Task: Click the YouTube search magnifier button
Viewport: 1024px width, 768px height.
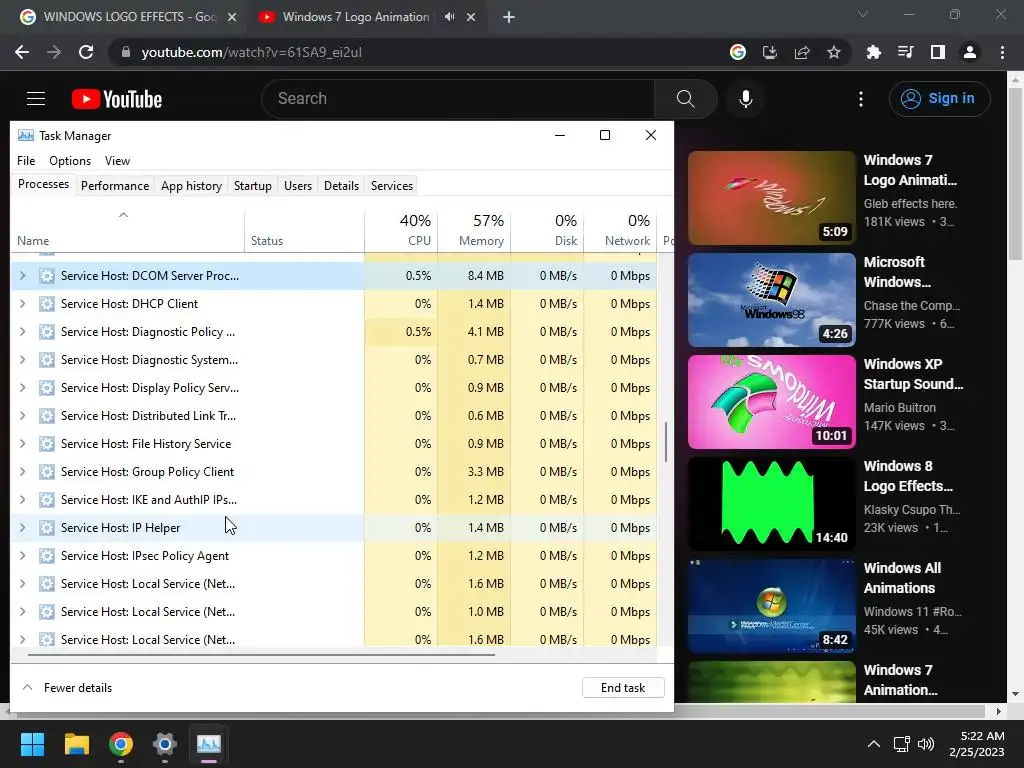Action: point(685,99)
